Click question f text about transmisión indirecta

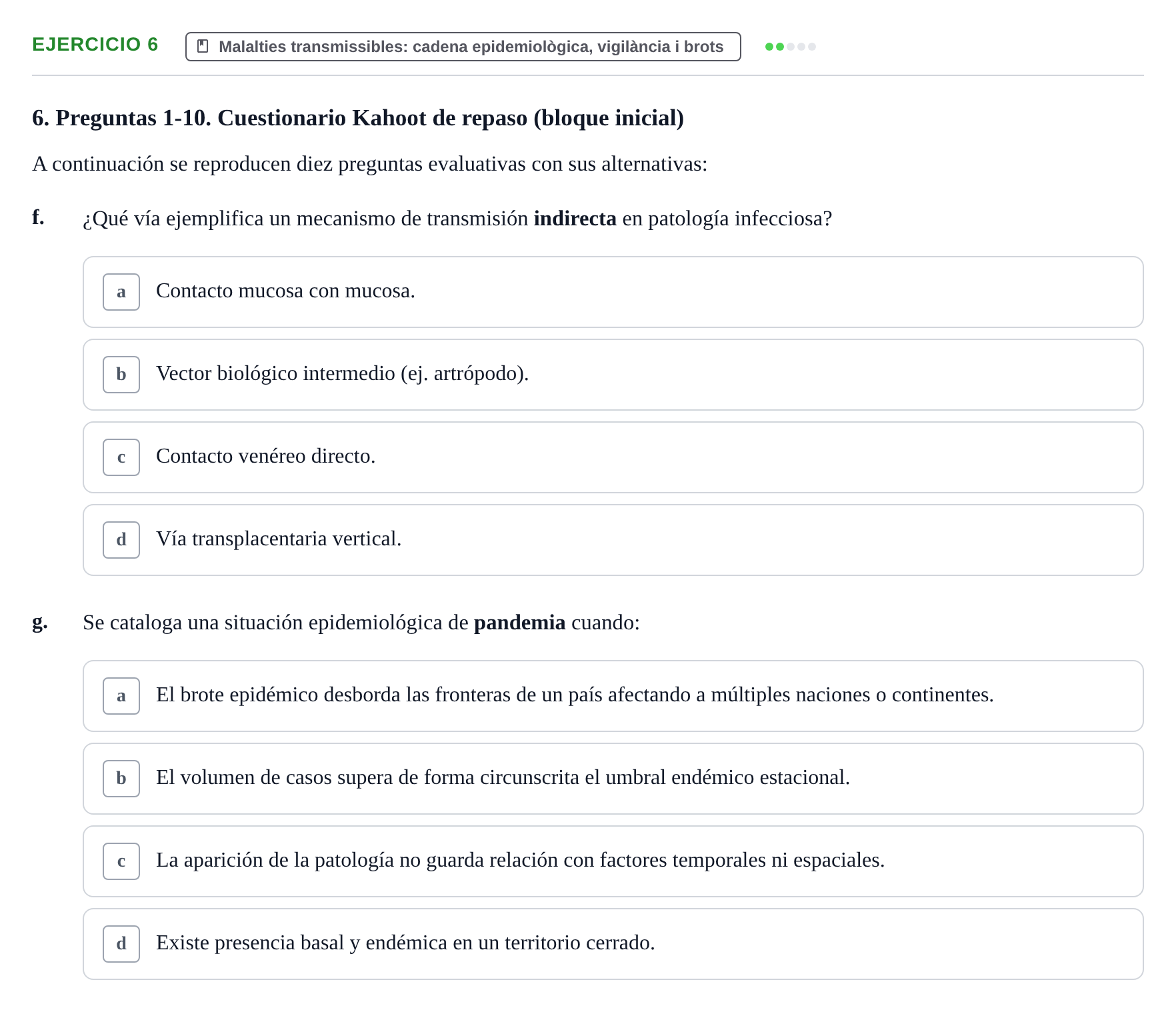pos(457,219)
